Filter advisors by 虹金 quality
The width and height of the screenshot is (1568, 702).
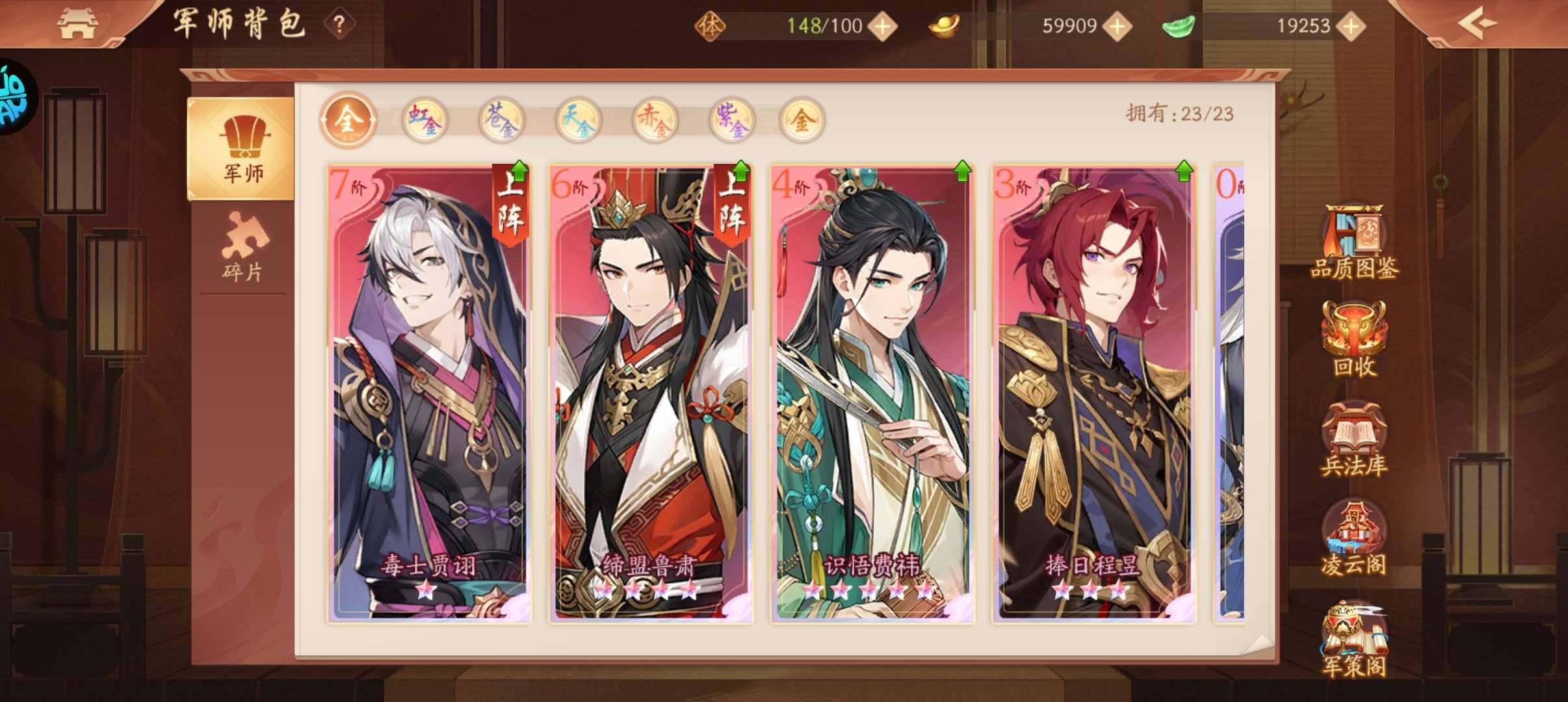pos(425,120)
